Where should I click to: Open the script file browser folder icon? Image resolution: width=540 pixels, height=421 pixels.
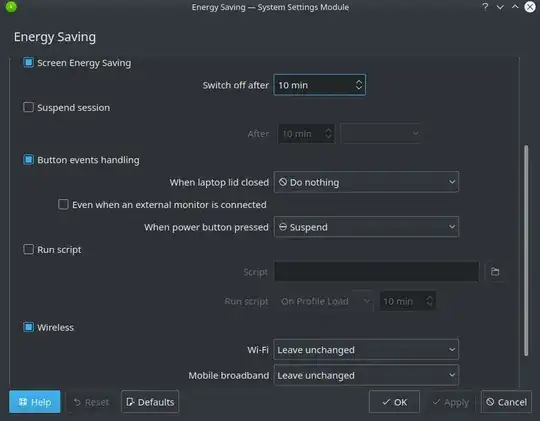click(495, 272)
